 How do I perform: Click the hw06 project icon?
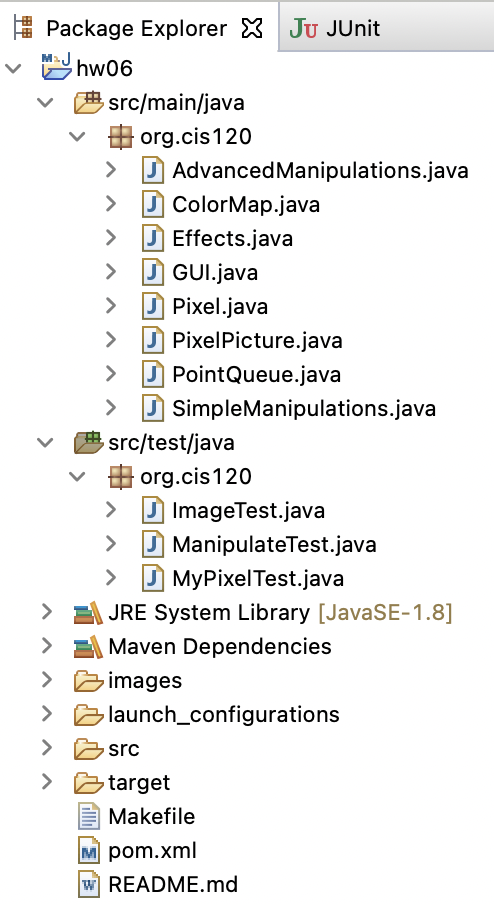(x=56, y=67)
